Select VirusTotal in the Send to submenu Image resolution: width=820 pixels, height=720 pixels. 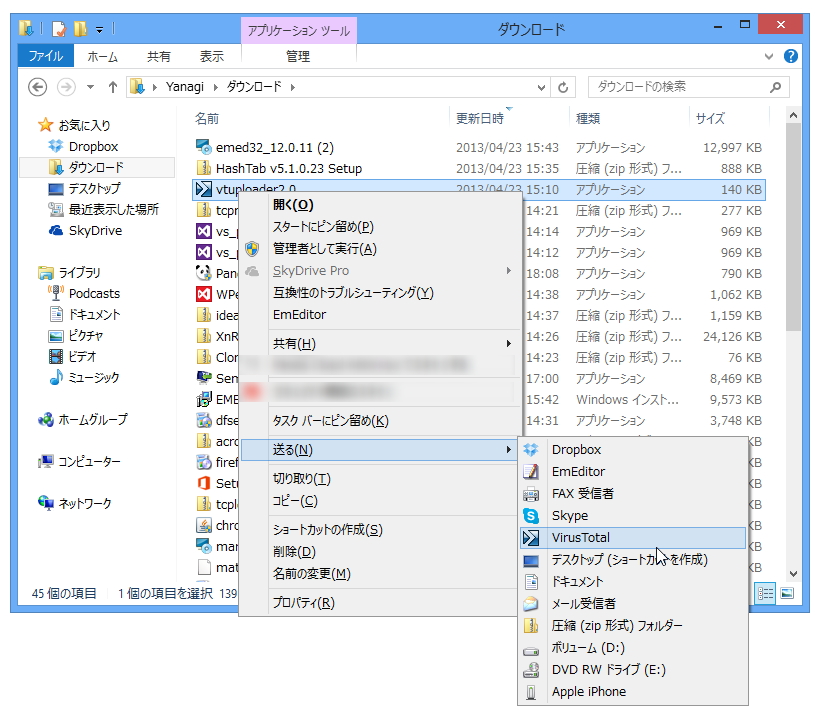point(580,537)
